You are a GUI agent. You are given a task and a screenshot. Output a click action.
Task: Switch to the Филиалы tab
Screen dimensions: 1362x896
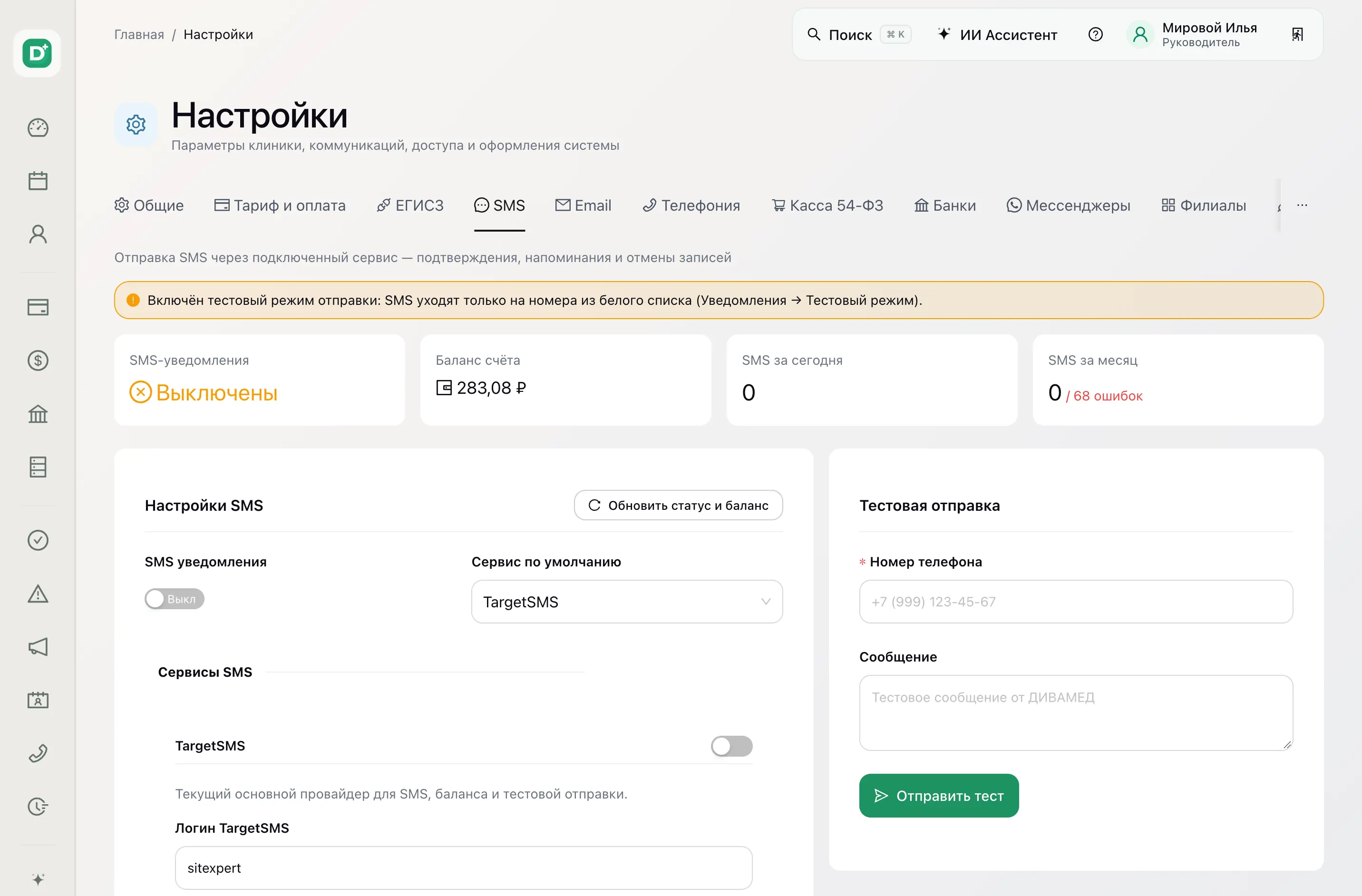click(1204, 205)
